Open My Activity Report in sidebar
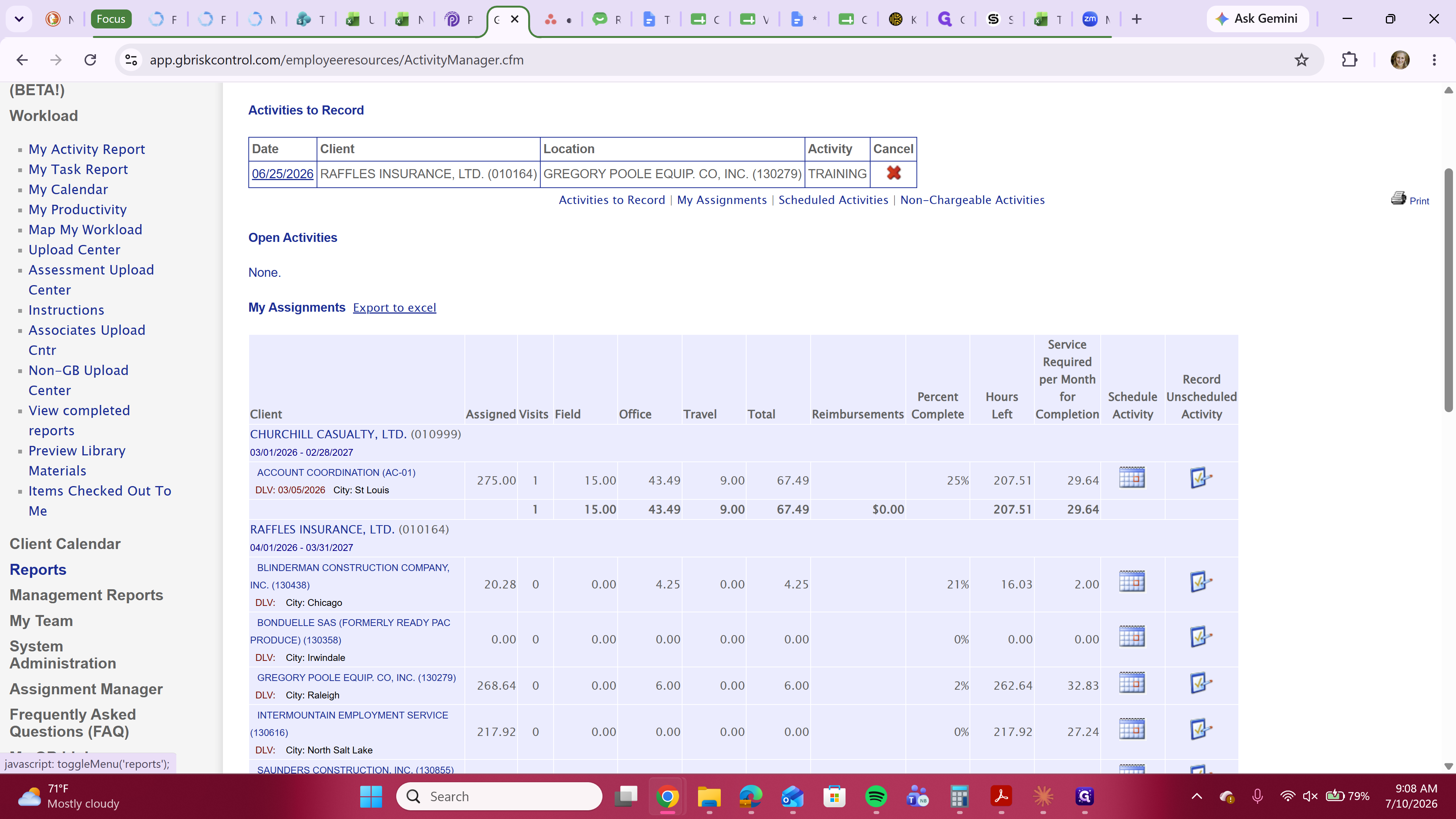Screen dimensions: 1456x819 point(86,149)
